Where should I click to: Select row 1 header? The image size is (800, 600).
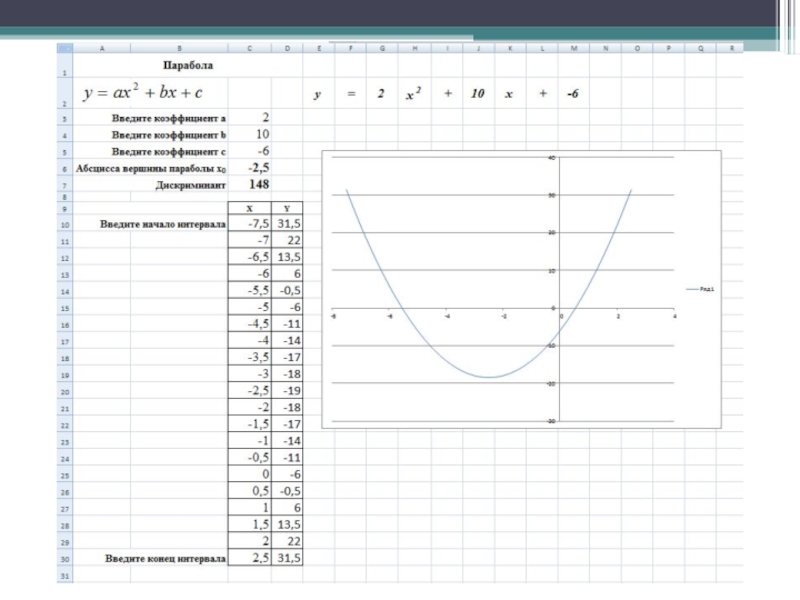(65, 65)
